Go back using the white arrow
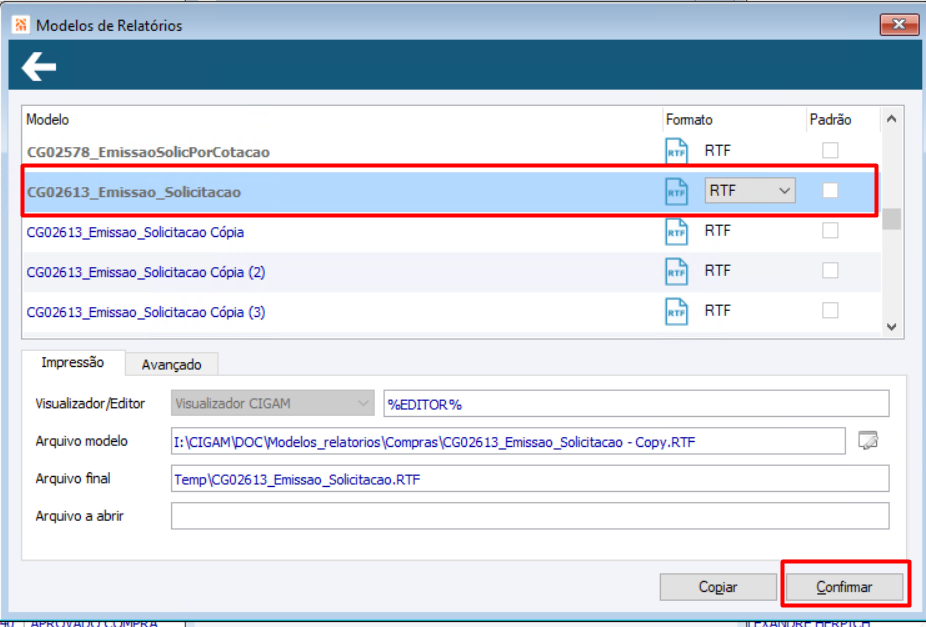 click(39, 66)
